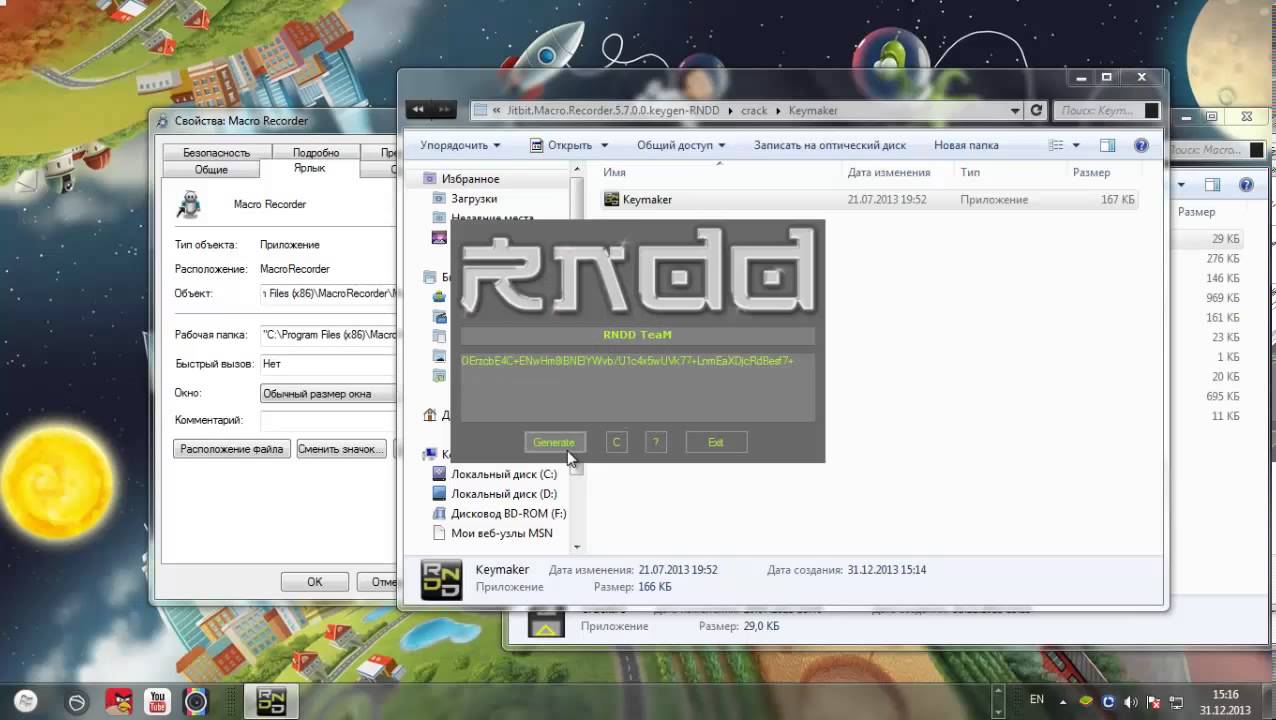This screenshot has width=1276, height=720.
Task: Click the crack folder in the address path
Action: [753, 110]
